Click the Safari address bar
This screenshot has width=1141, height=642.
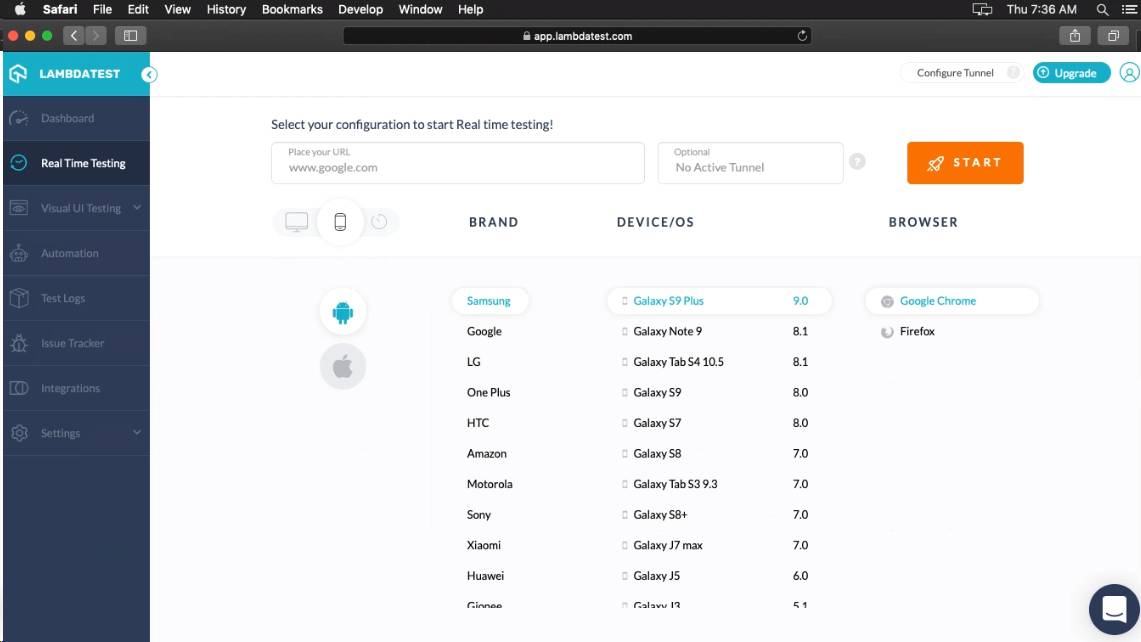[x=577, y=36]
